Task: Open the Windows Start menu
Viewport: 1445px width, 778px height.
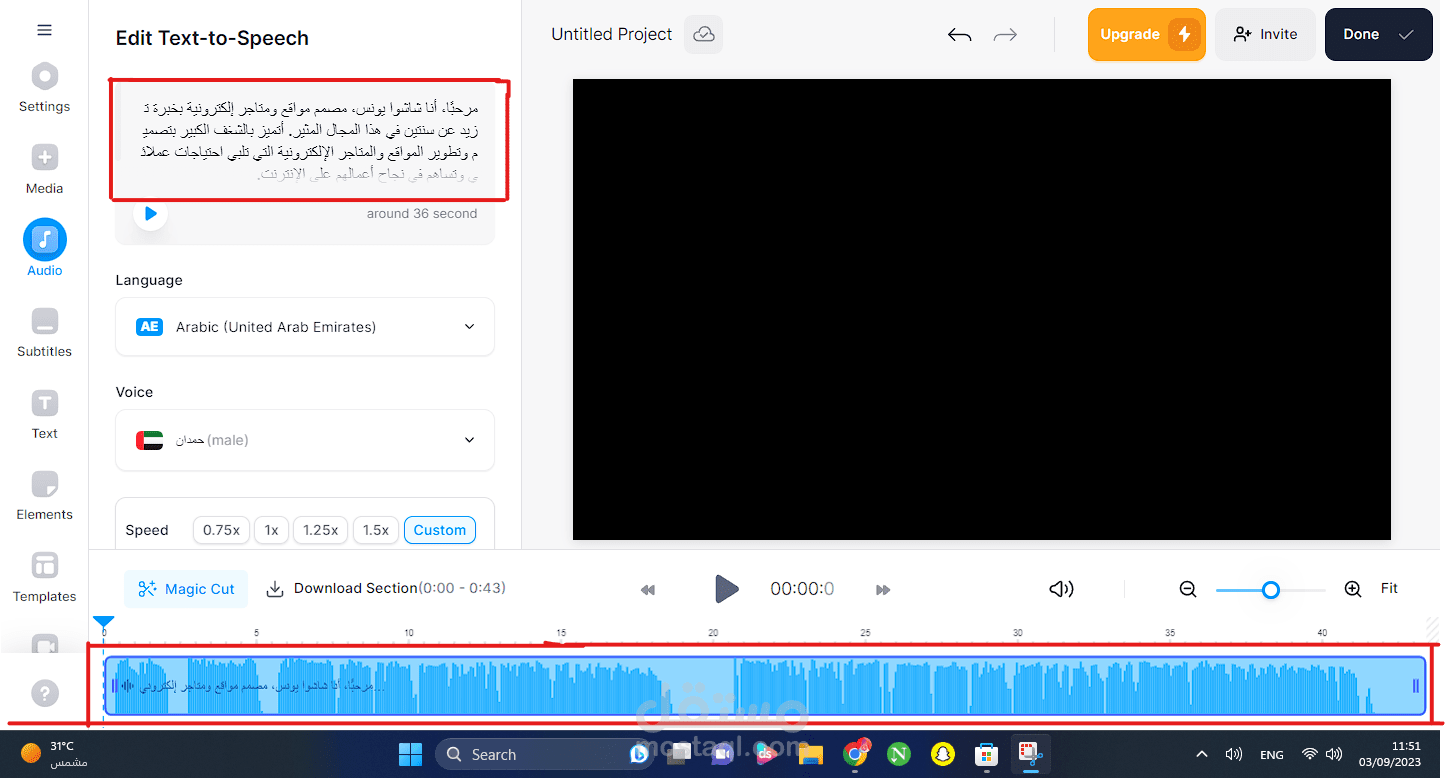Action: pos(410,754)
